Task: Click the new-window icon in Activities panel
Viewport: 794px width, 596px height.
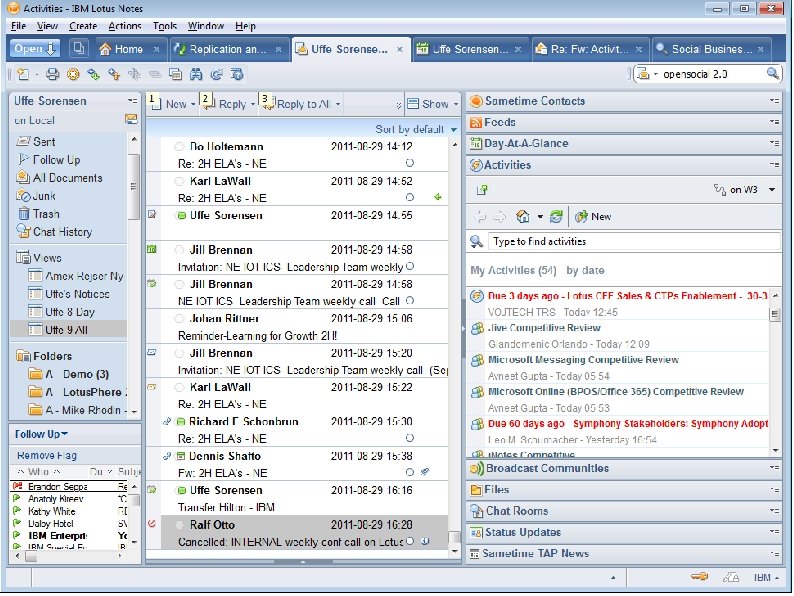Action: point(482,190)
